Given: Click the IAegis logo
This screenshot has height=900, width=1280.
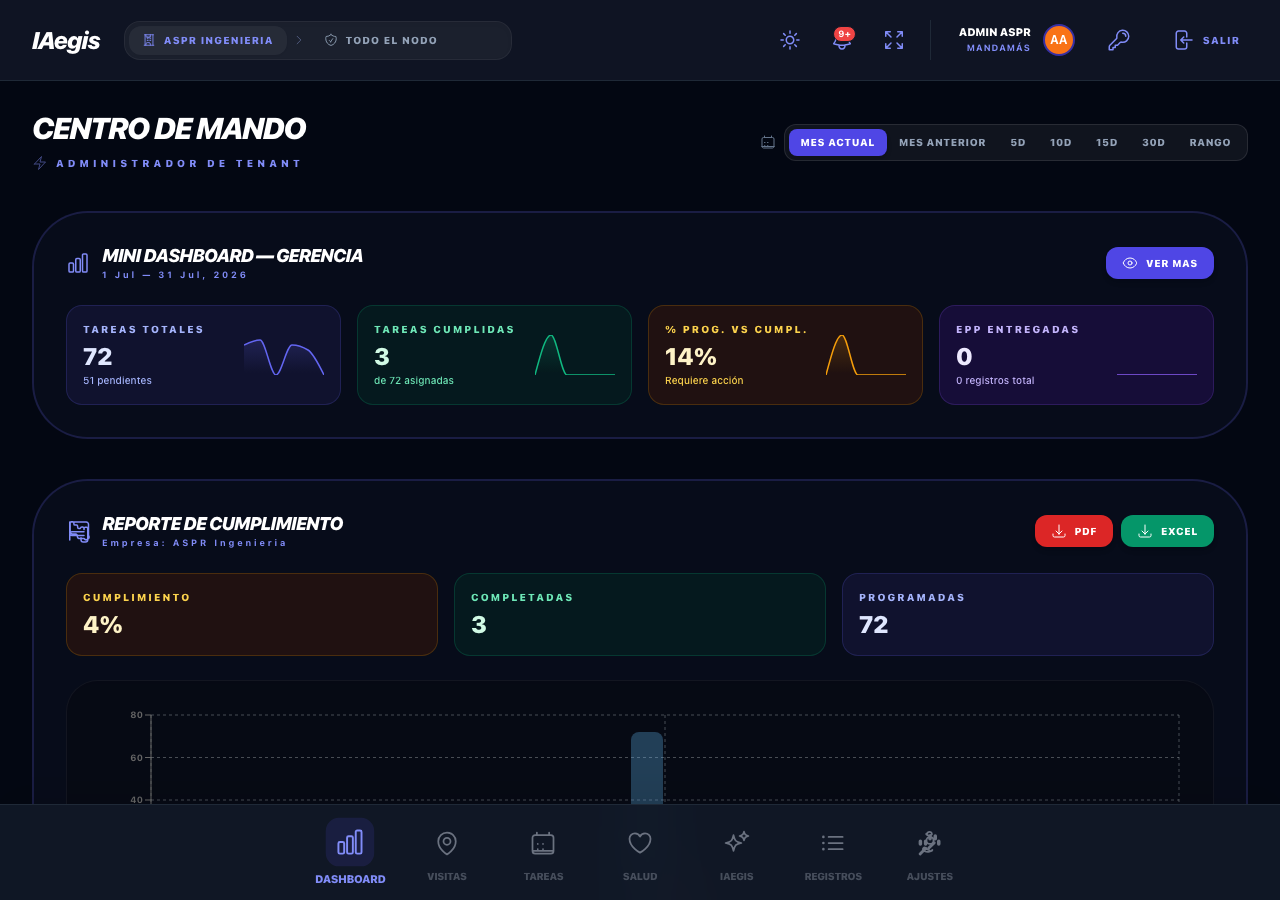Looking at the screenshot, I should click(x=66, y=41).
